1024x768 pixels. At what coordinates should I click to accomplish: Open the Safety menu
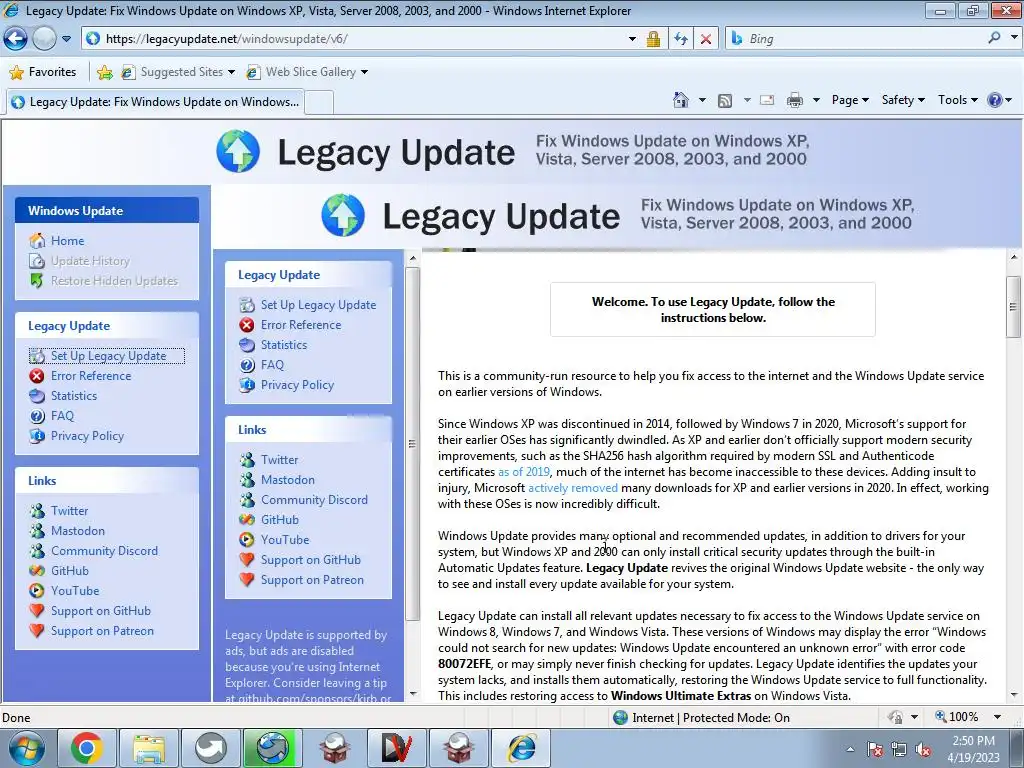click(903, 100)
